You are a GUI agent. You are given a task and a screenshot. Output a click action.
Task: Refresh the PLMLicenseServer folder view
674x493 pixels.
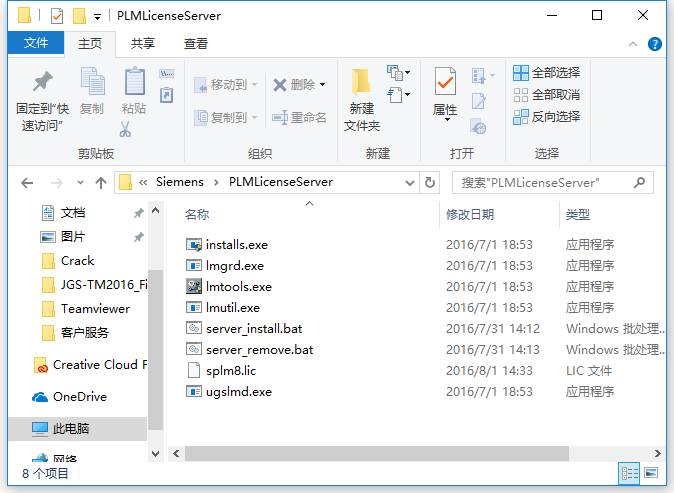click(429, 183)
